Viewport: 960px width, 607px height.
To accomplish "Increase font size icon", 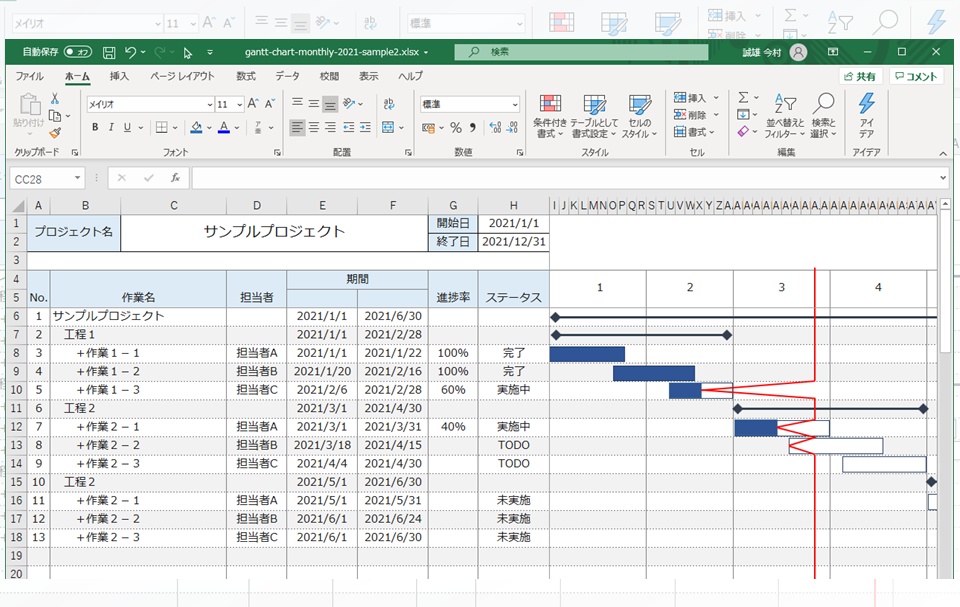I will (x=253, y=104).
